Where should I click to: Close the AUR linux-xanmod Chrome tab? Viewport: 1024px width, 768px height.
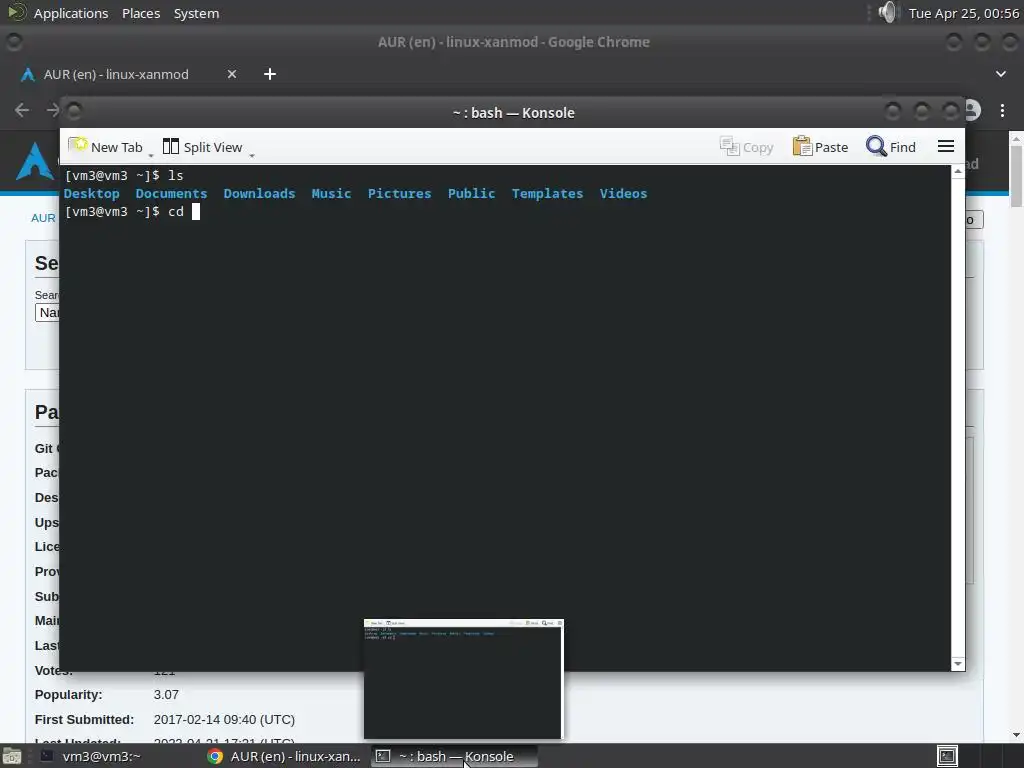tap(232, 74)
